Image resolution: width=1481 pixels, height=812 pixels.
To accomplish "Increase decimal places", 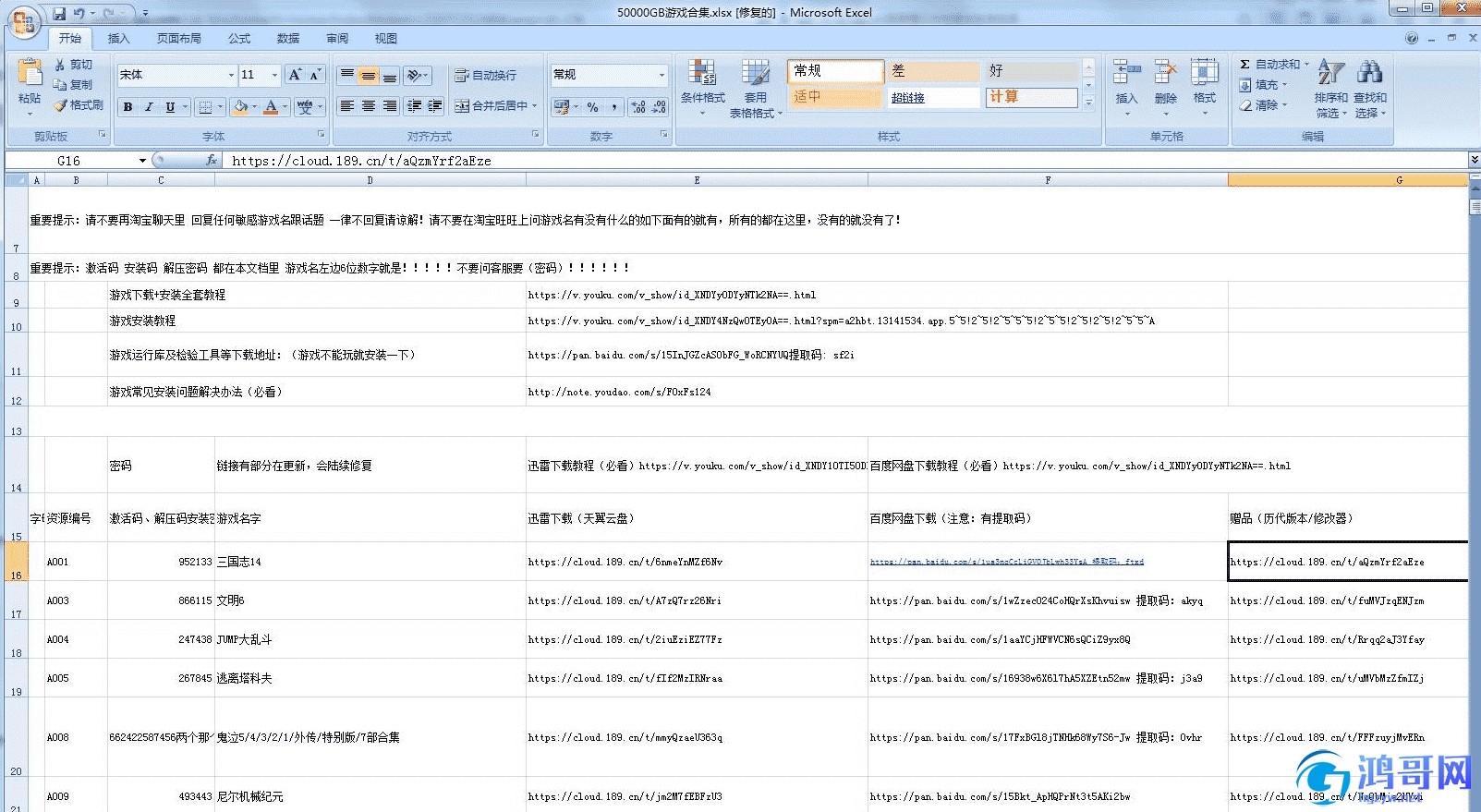I will click(x=638, y=107).
